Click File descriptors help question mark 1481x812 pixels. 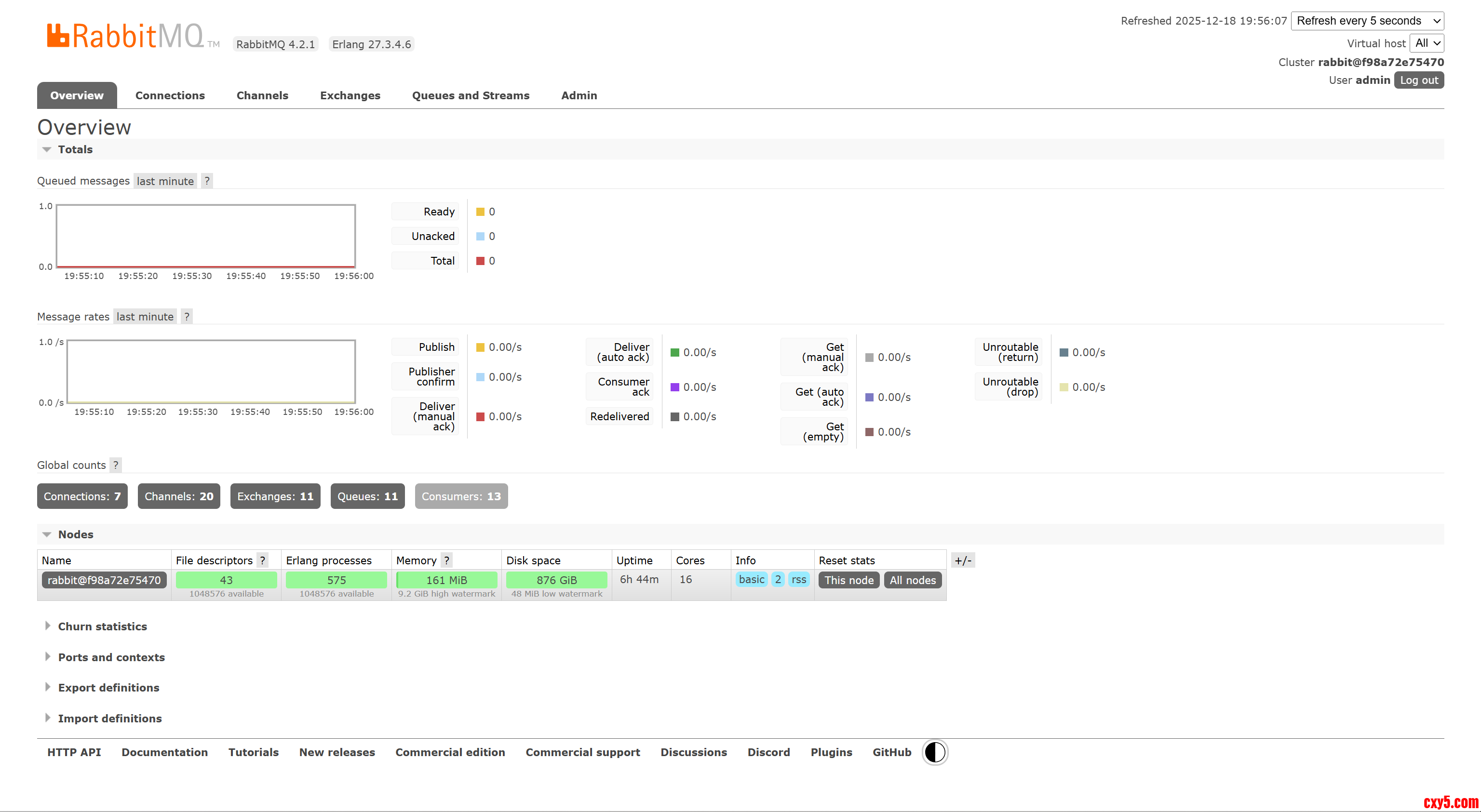point(262,560)
